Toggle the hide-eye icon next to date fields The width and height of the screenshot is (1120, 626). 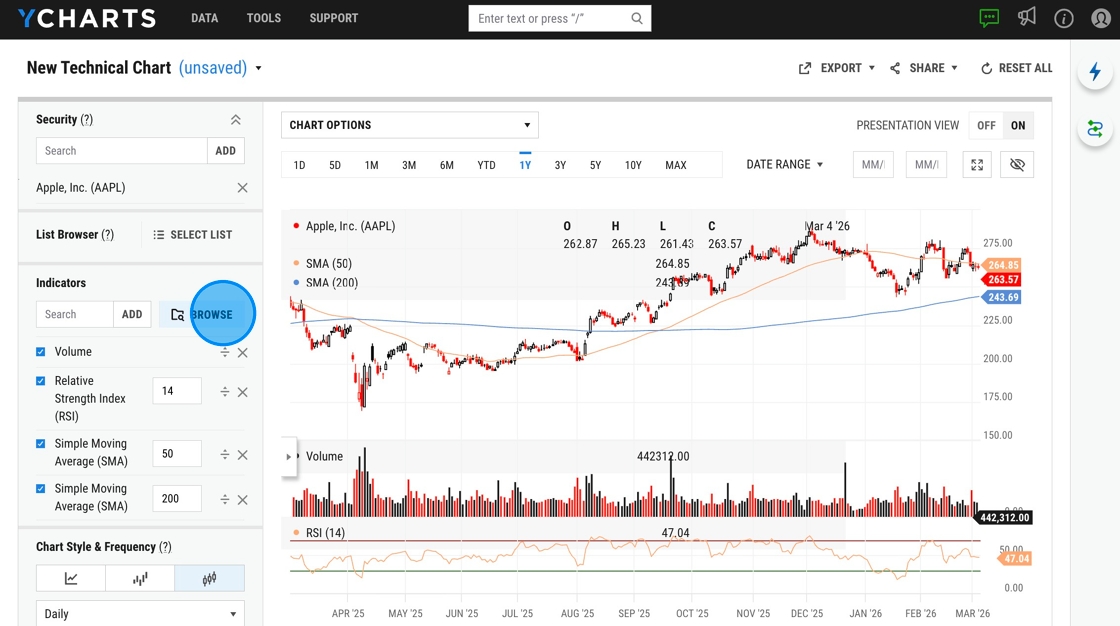pyautogui.click(x=1017, y=165)
